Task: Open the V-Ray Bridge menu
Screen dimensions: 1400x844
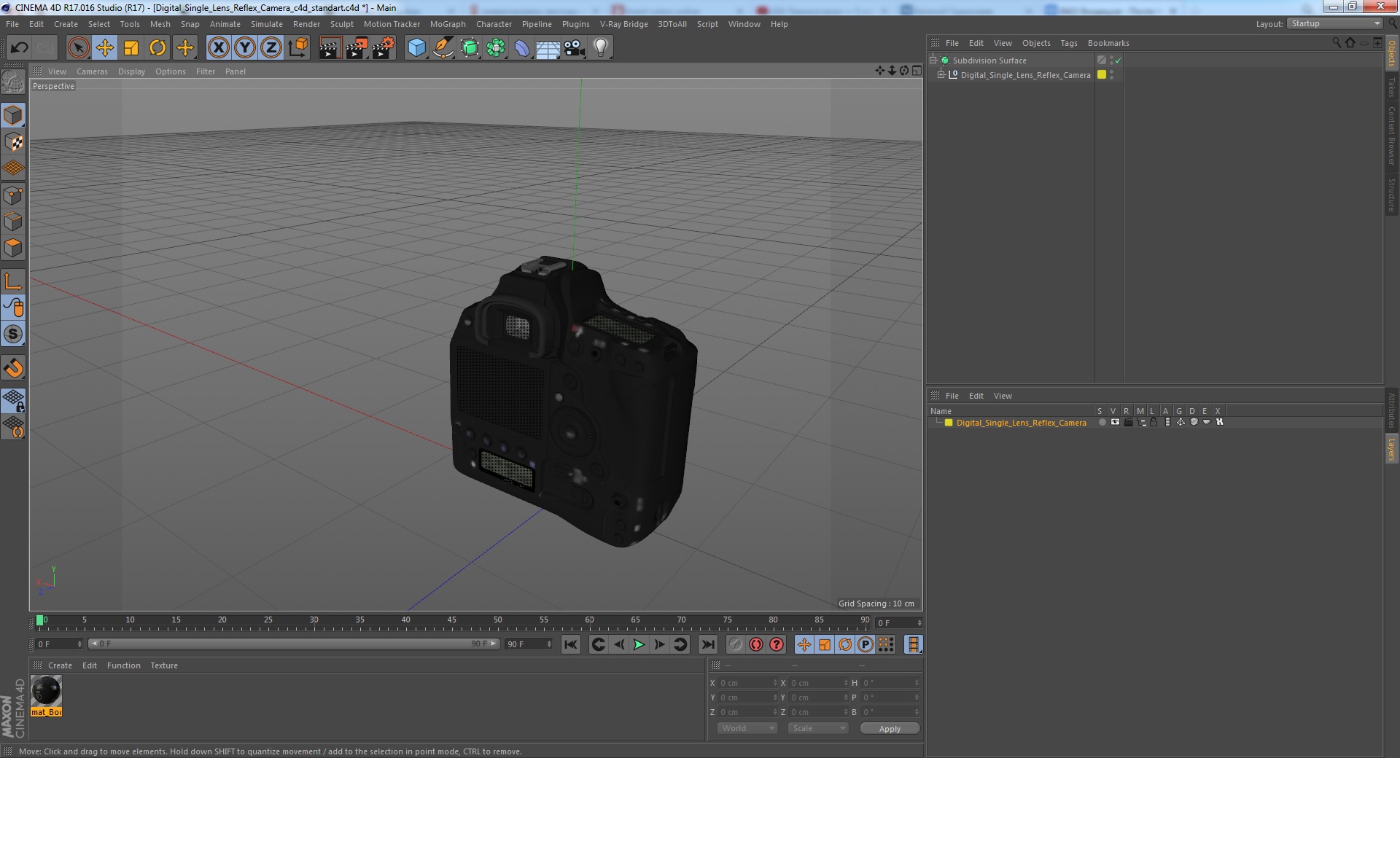Action: 623,24
